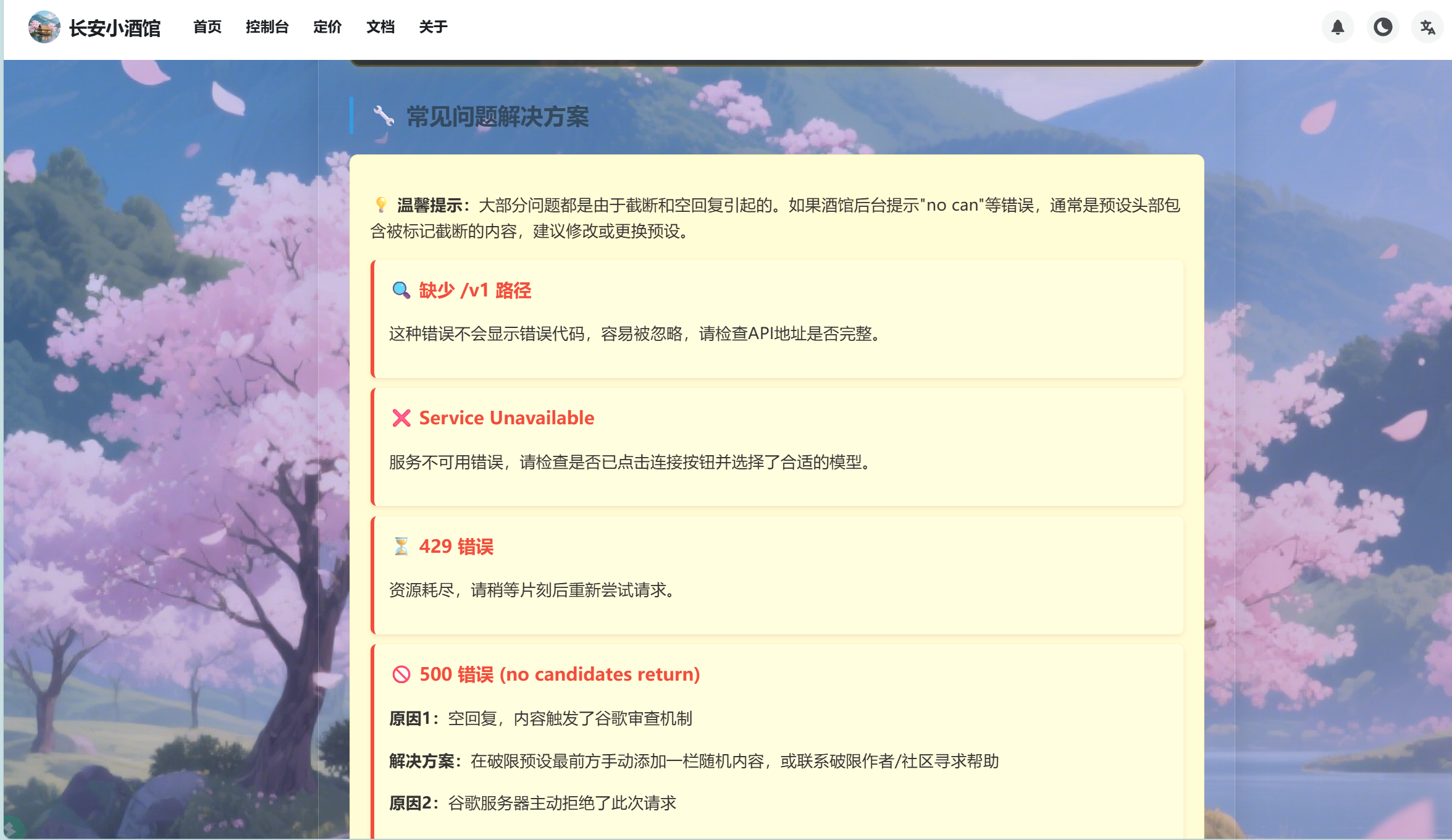Select the 关于 nav item
Viewport: 1452px width, 840px height.
click(x=433, y=27)
